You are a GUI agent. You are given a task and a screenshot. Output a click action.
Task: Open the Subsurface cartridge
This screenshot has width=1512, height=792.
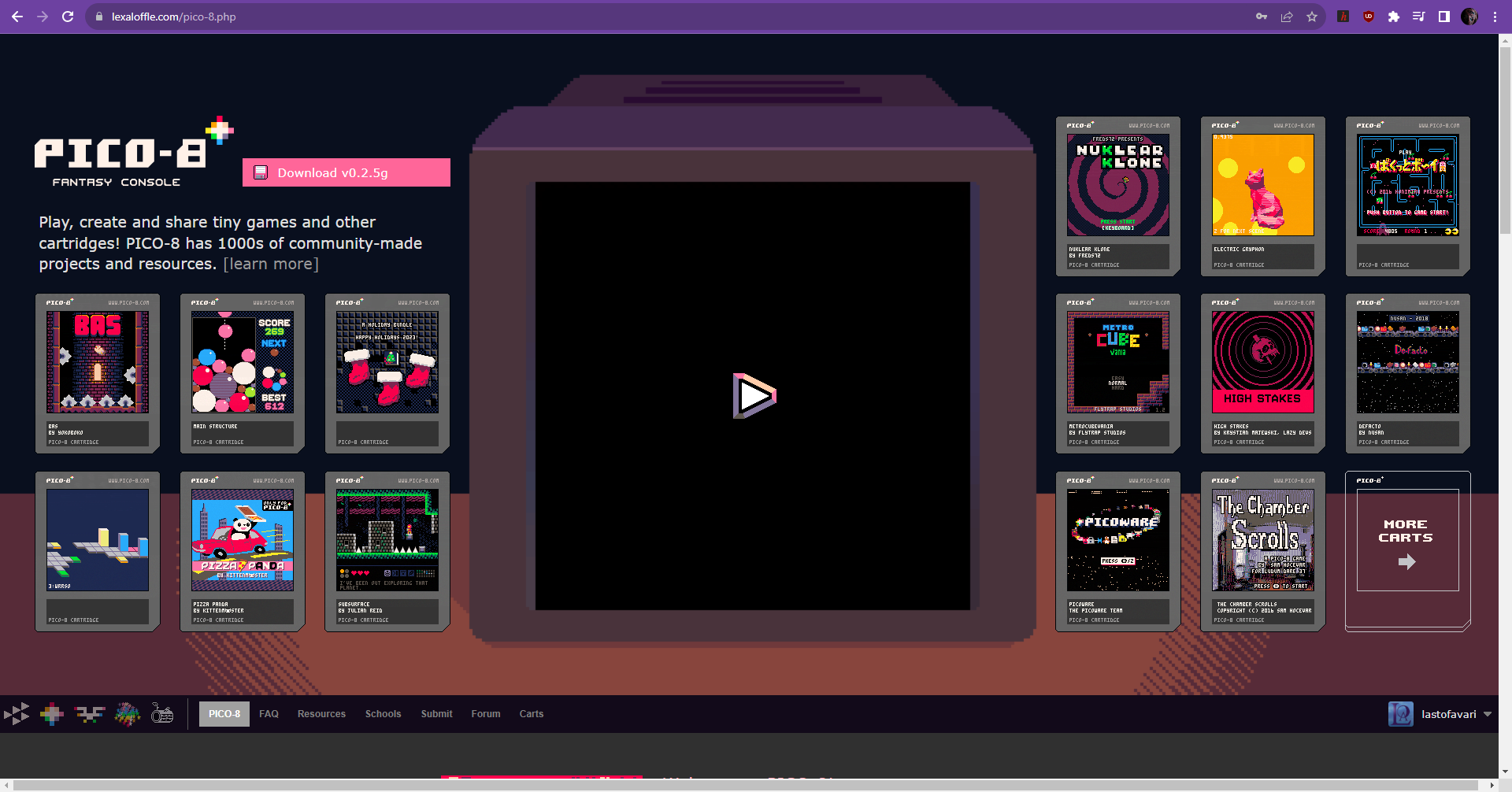pyautogui.click(x=387, y=552)
